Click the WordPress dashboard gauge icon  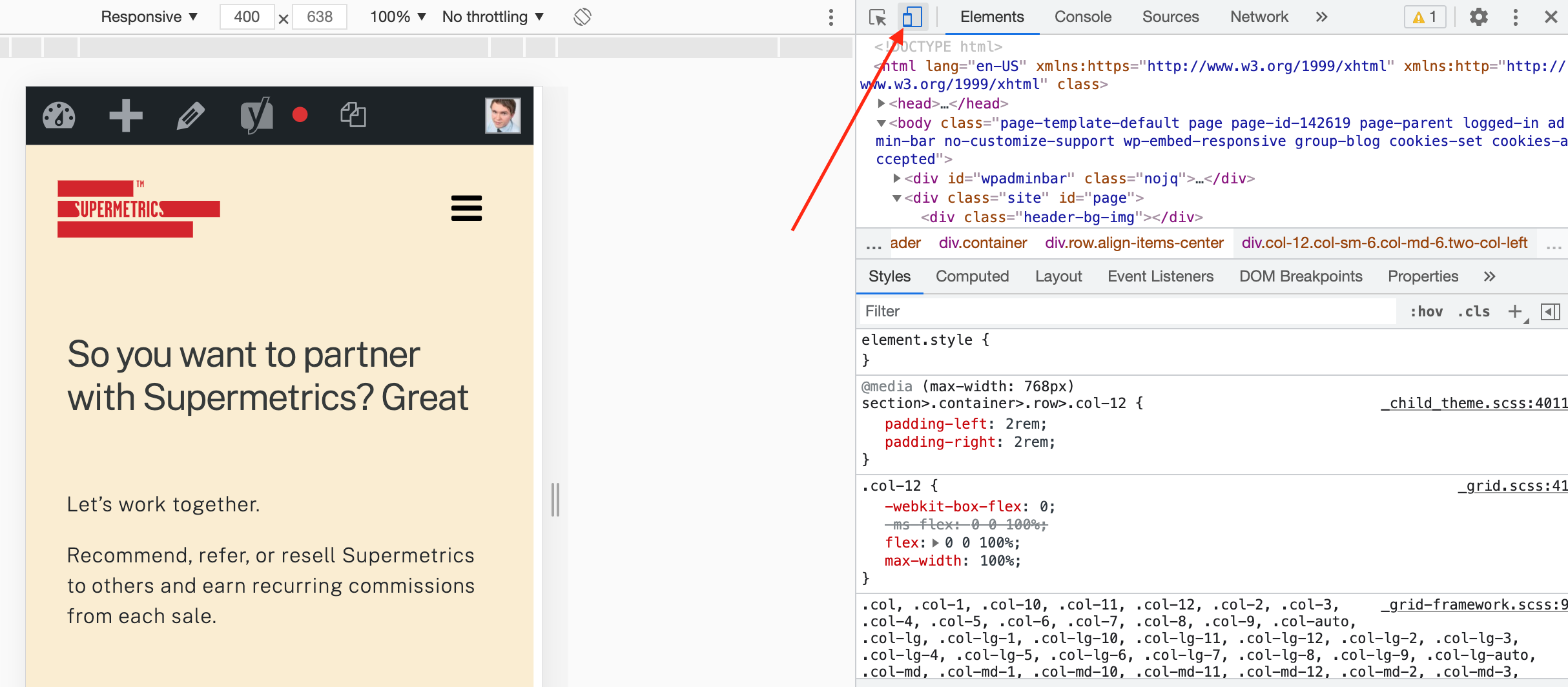(59, 116)
